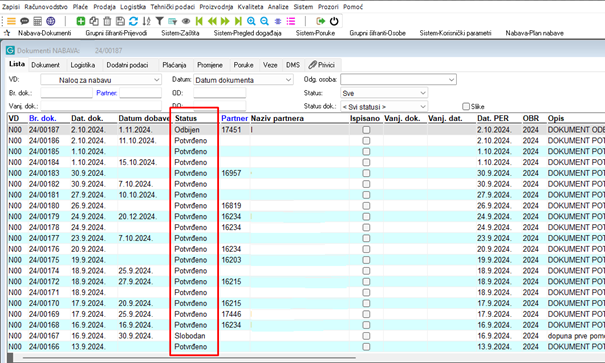Open Nabava-Dokumenti shortcut link
Screen dimensions: 605x363
coord(44,33)
